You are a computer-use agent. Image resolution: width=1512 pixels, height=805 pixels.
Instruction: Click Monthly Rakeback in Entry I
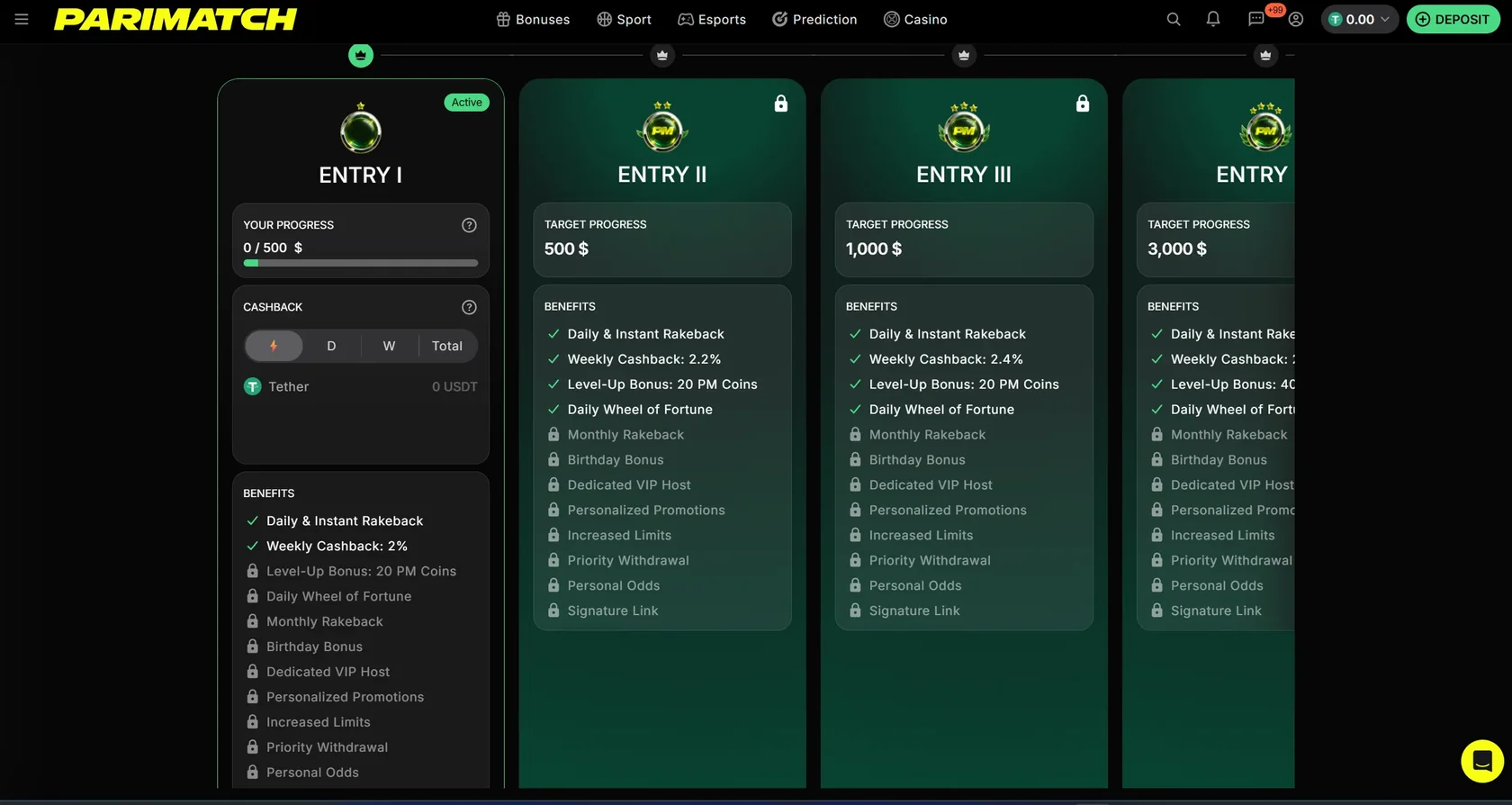coord(324,621)
